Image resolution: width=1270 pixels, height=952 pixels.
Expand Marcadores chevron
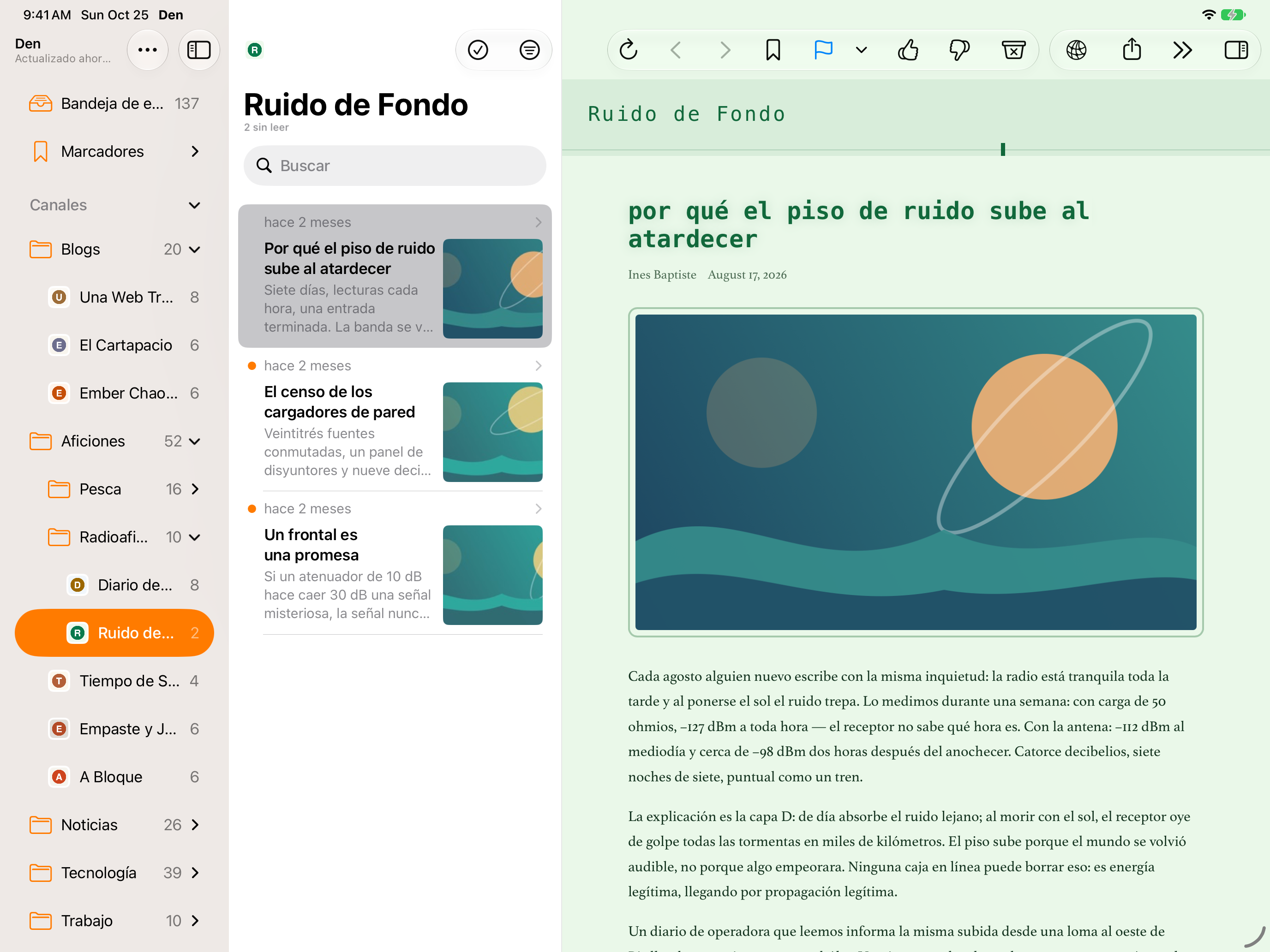[x=195, y=151]
